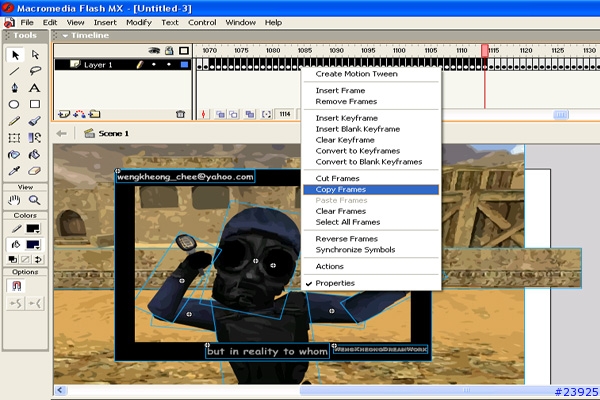Screen dimensions: 600x400
Task: Open the fill color swatch
Action: tap(33, 245)
